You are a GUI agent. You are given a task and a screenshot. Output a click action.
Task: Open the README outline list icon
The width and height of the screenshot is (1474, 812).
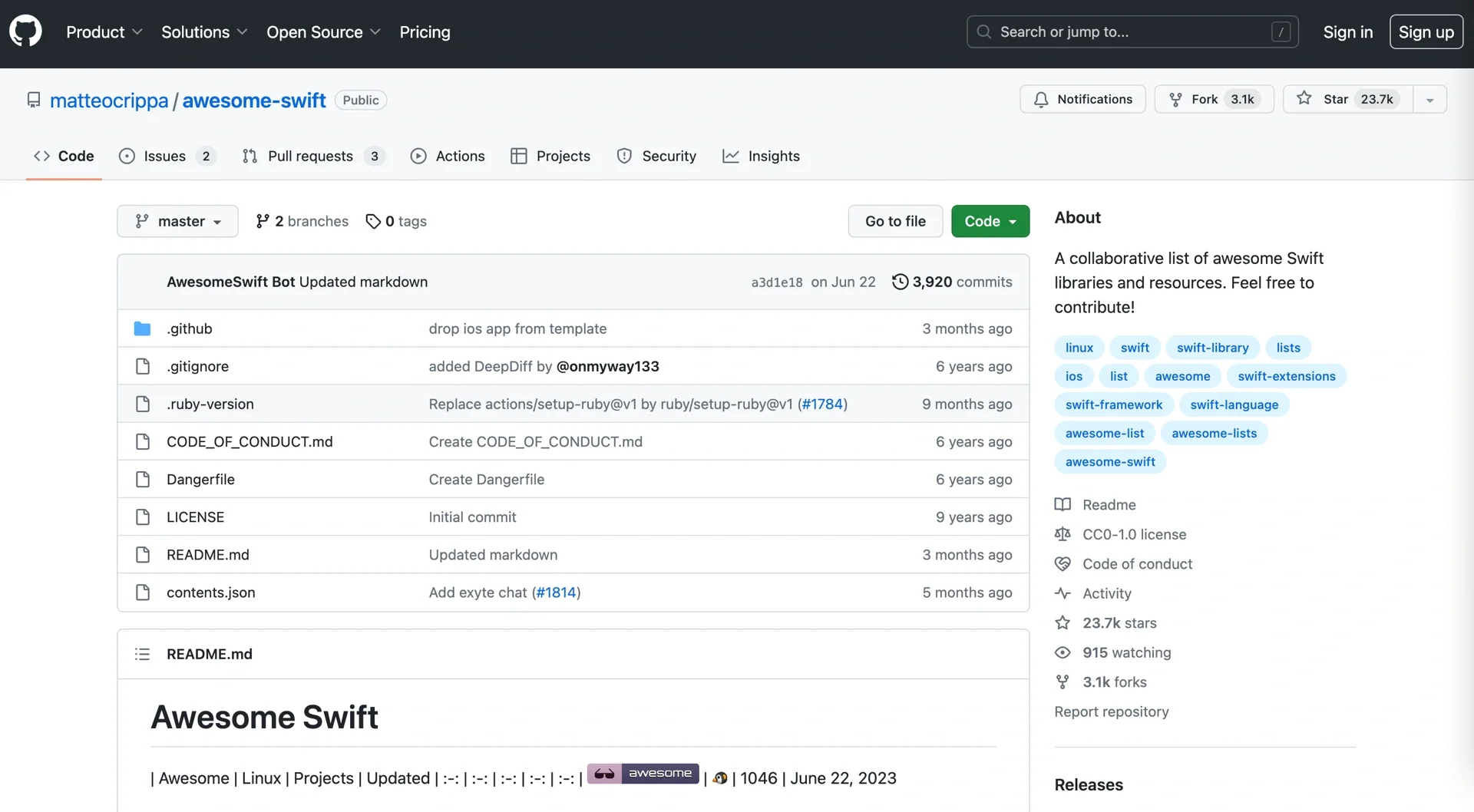click(x=142, y=654)
